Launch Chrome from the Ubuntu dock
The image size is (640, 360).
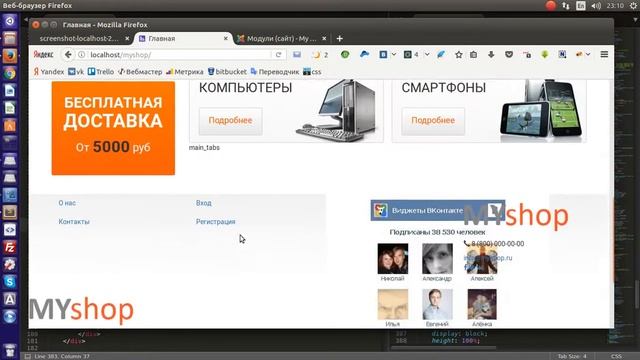pos(10,73)
